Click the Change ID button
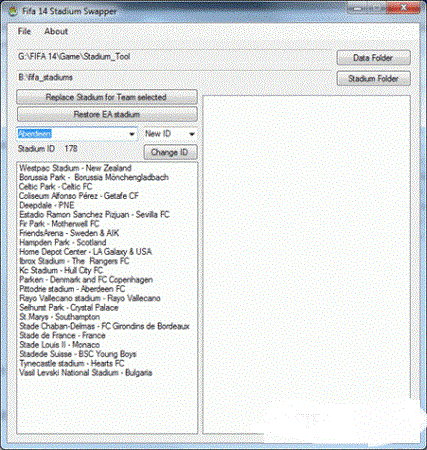This screenshot has width=427, height=450. pos(170,152)
